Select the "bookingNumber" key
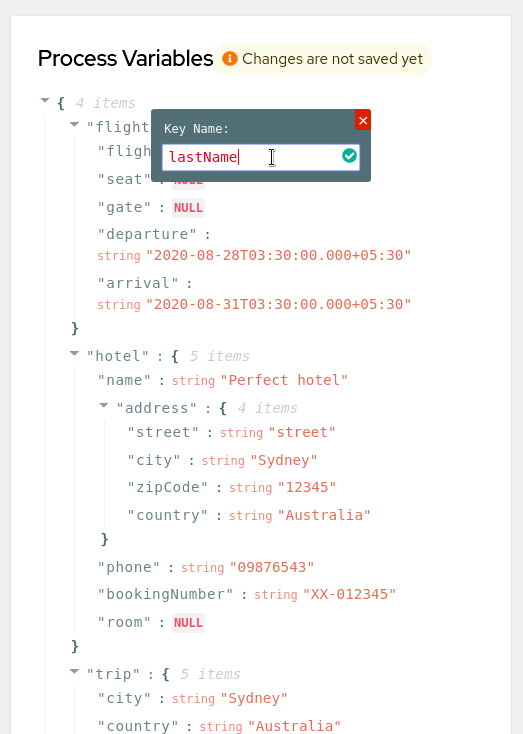523x734 pixels. (x=165, y=595)
